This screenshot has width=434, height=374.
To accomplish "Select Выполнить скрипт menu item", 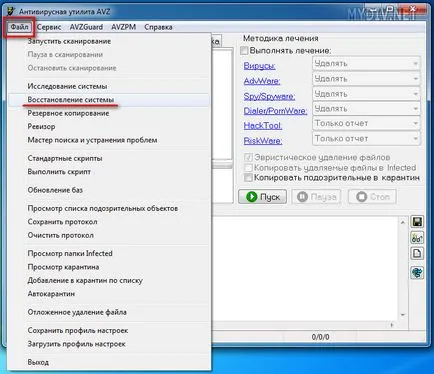I will click(109, 172).
